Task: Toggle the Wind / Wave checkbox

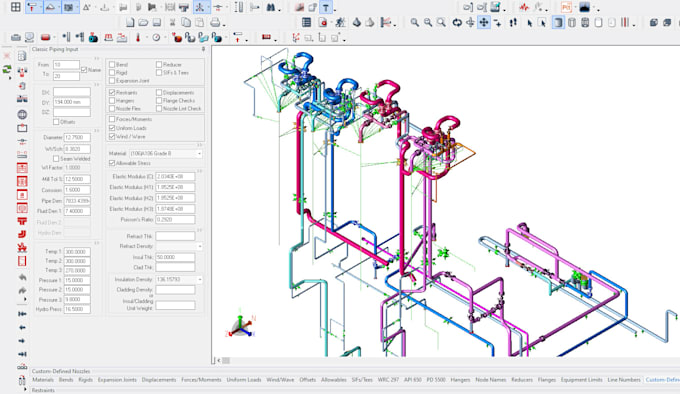Action: coord(112,137)
